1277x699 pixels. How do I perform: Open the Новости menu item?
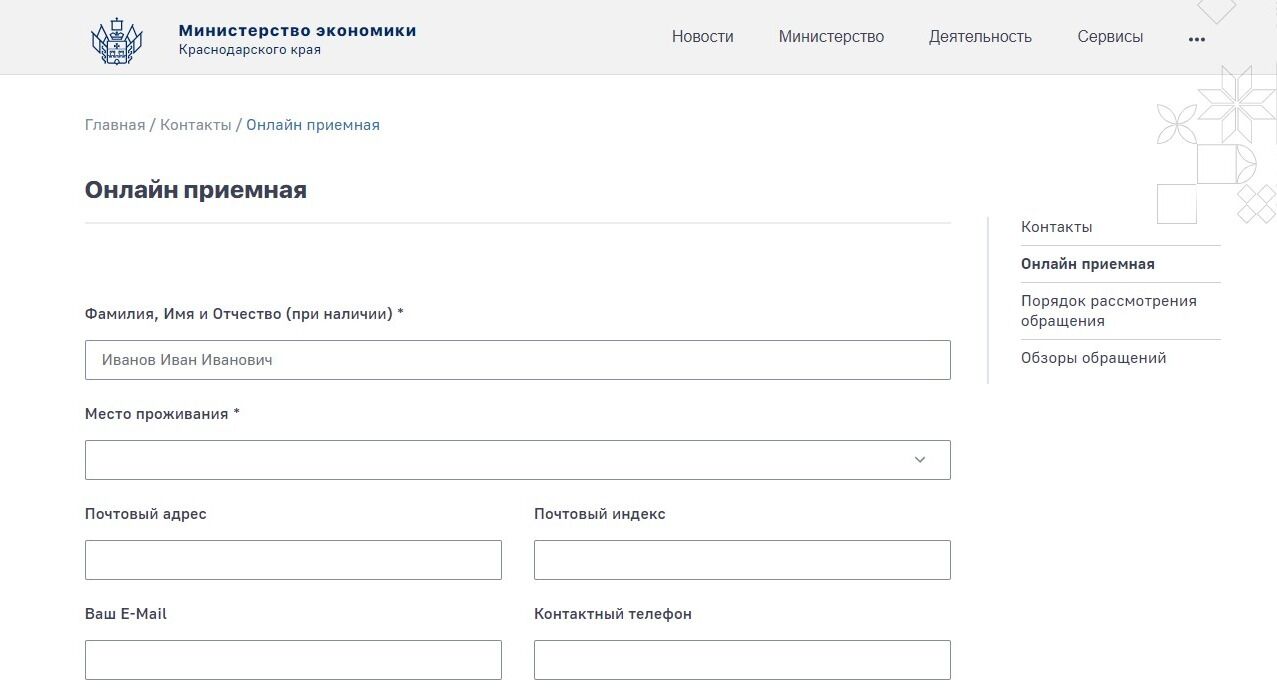(702, 37)
